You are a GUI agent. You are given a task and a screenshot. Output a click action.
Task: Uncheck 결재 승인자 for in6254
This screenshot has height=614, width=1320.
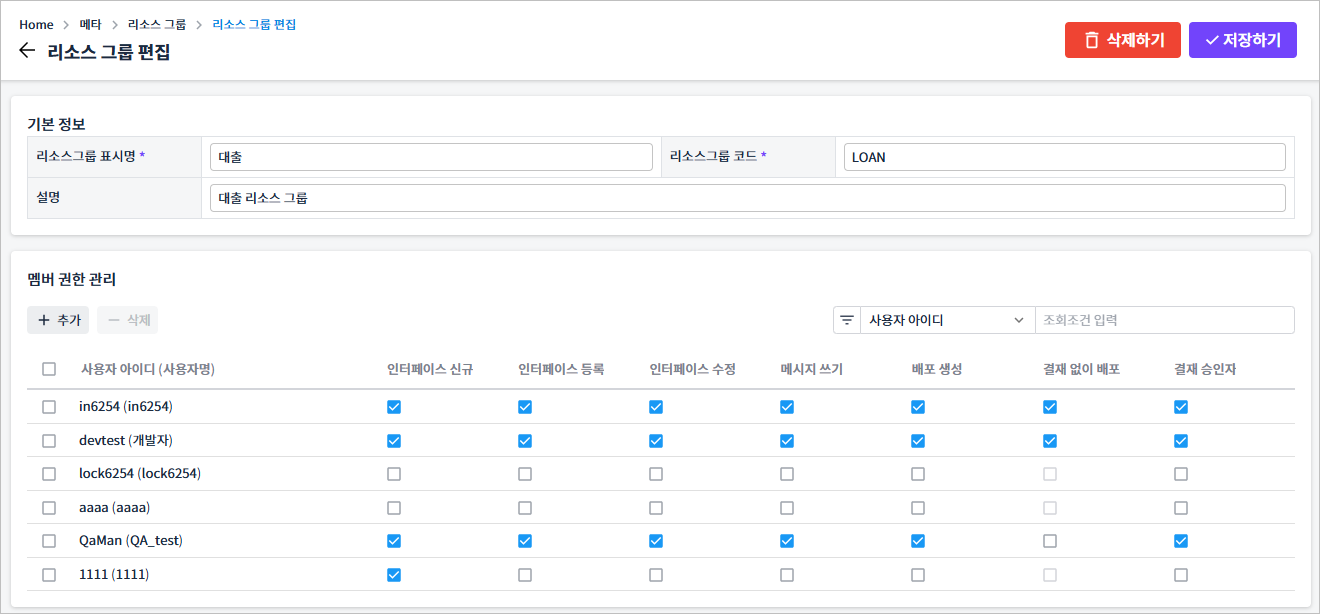click(1181, 407)
